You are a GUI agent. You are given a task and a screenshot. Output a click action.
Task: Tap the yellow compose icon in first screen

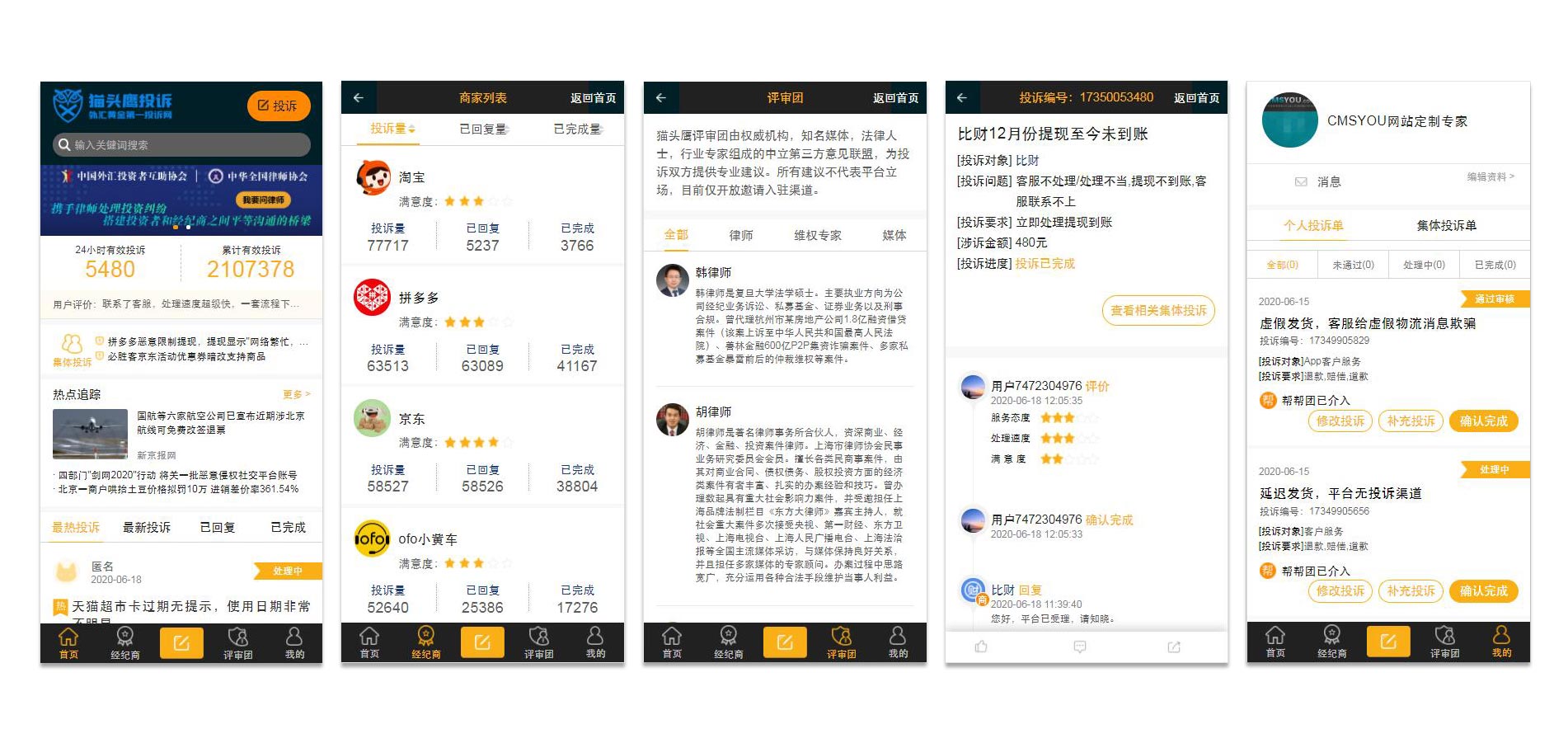[181, 642]
